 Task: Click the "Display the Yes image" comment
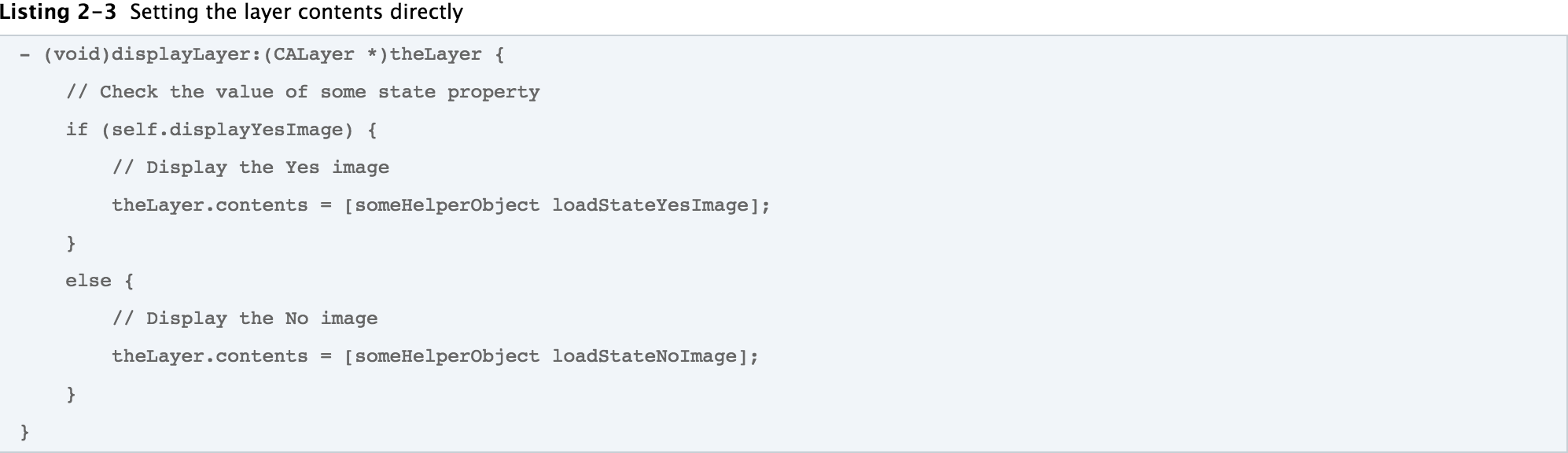(251, 168)
